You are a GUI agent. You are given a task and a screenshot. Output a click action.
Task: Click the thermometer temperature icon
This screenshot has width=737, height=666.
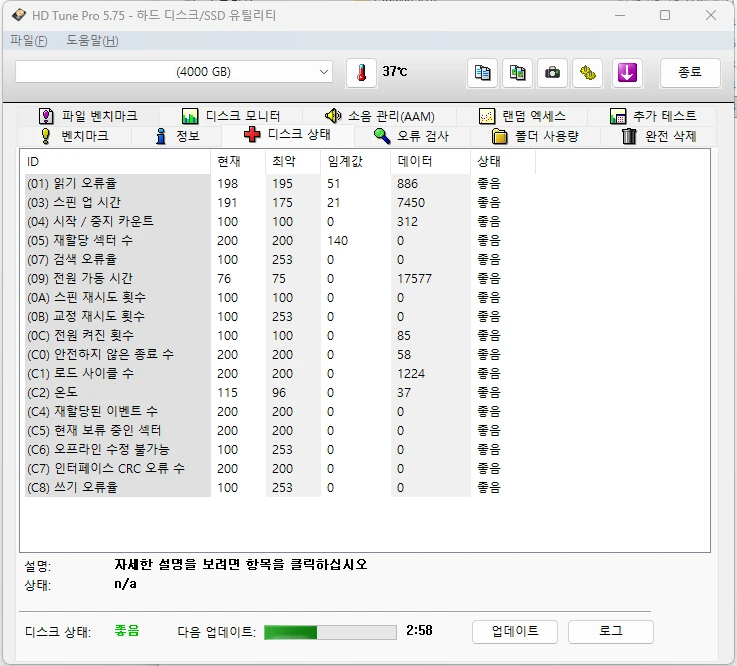(x=361, y=73)
